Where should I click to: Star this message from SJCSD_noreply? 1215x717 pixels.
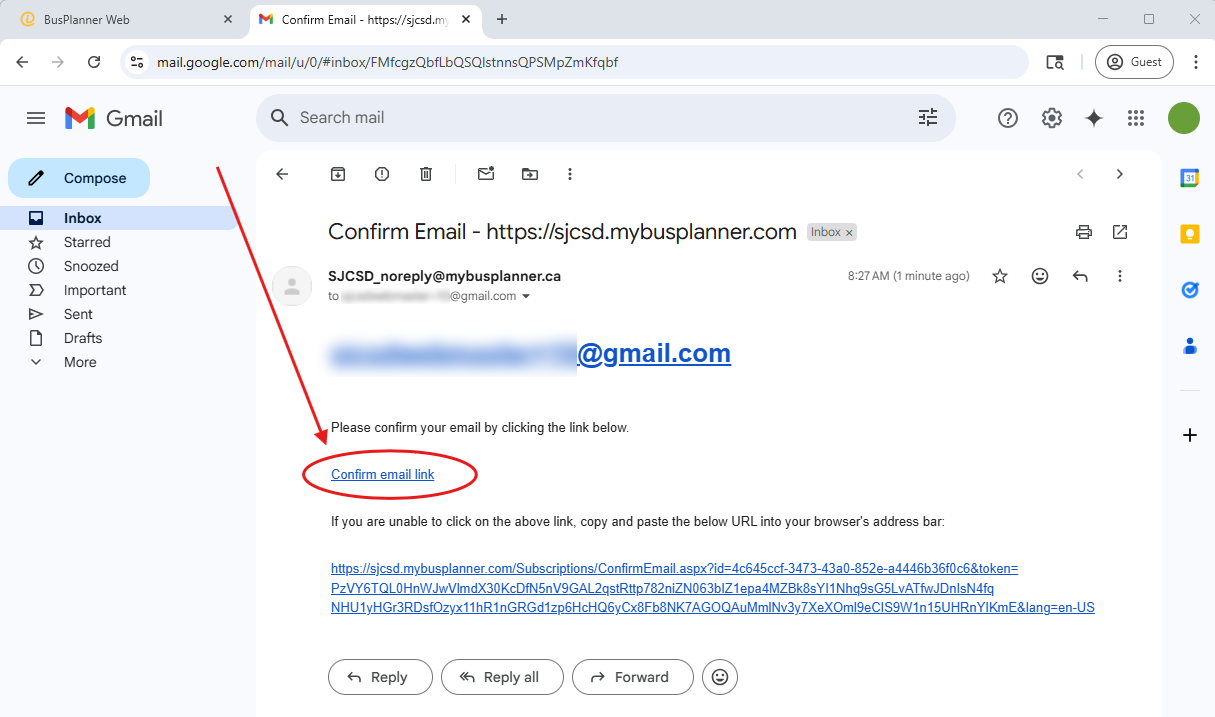[x=1000, y=276]
